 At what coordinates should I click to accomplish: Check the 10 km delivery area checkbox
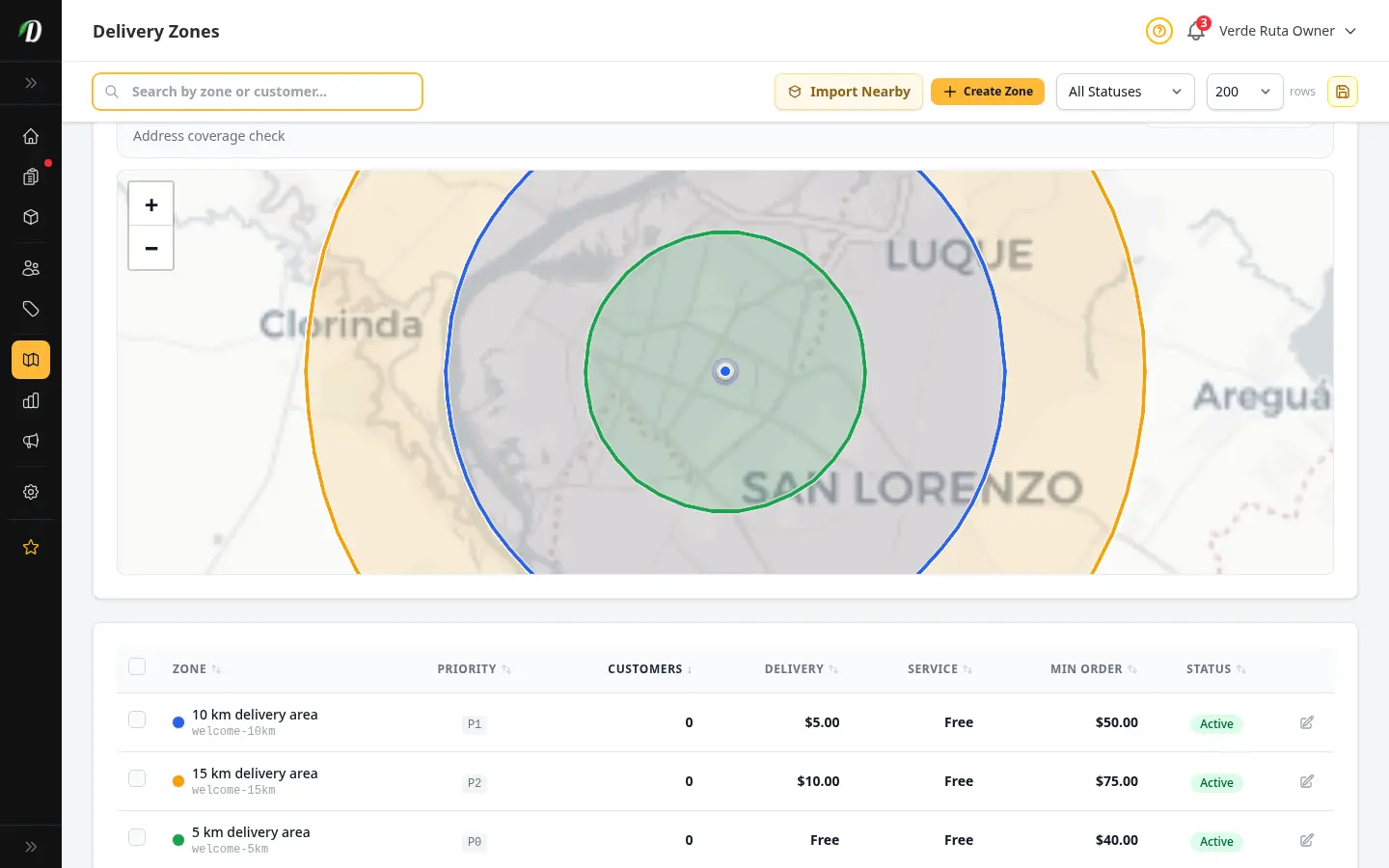tap(137, 719)
